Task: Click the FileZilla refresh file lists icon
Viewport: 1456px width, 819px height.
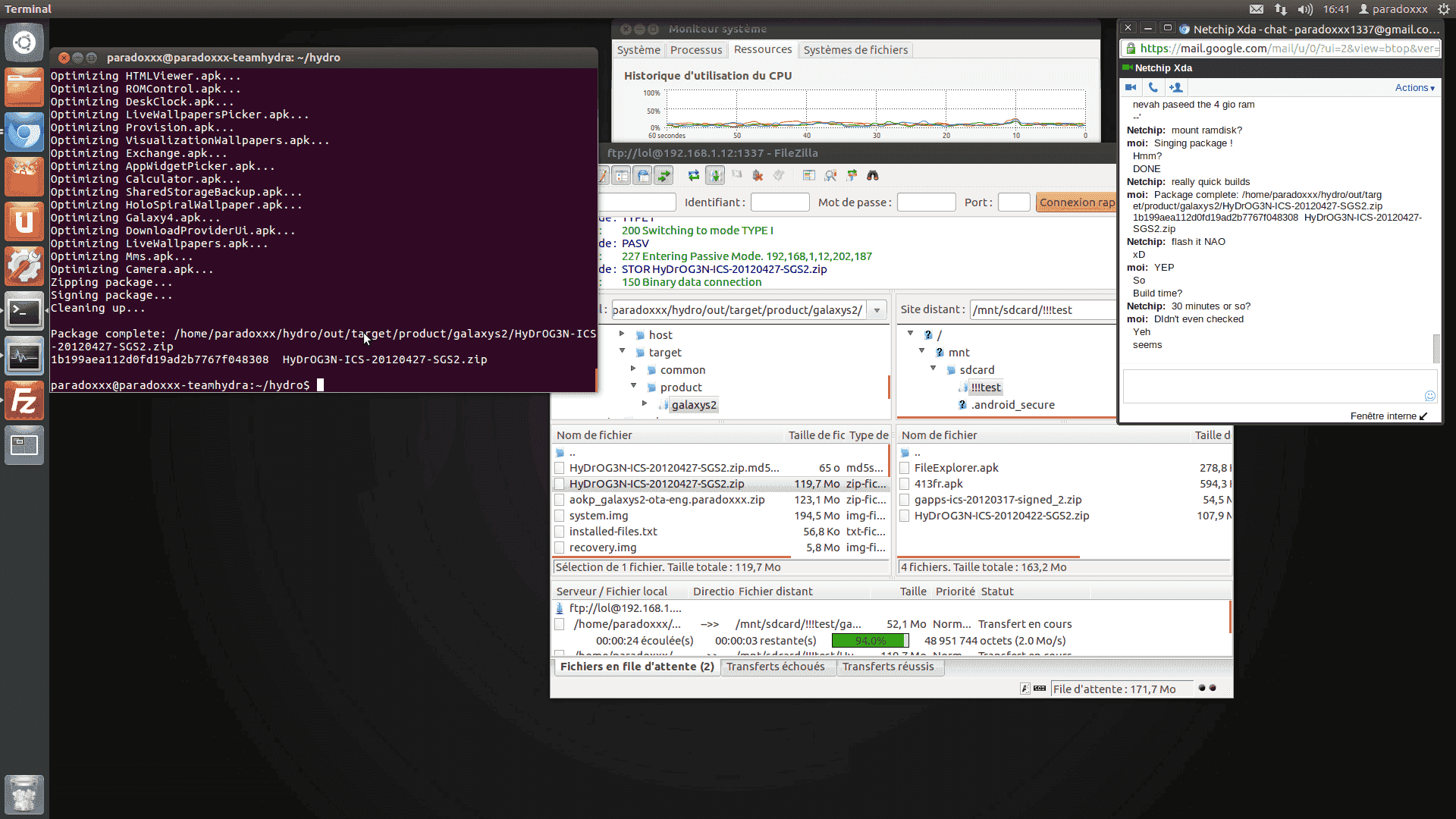Action: click(x=694, y=176)
